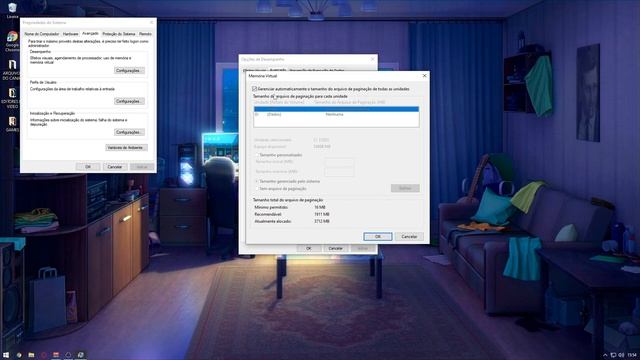Click Cancelar in Opções de Desempenho window
The height and width of the screenshot is (360, 640).
click(336, 248)
